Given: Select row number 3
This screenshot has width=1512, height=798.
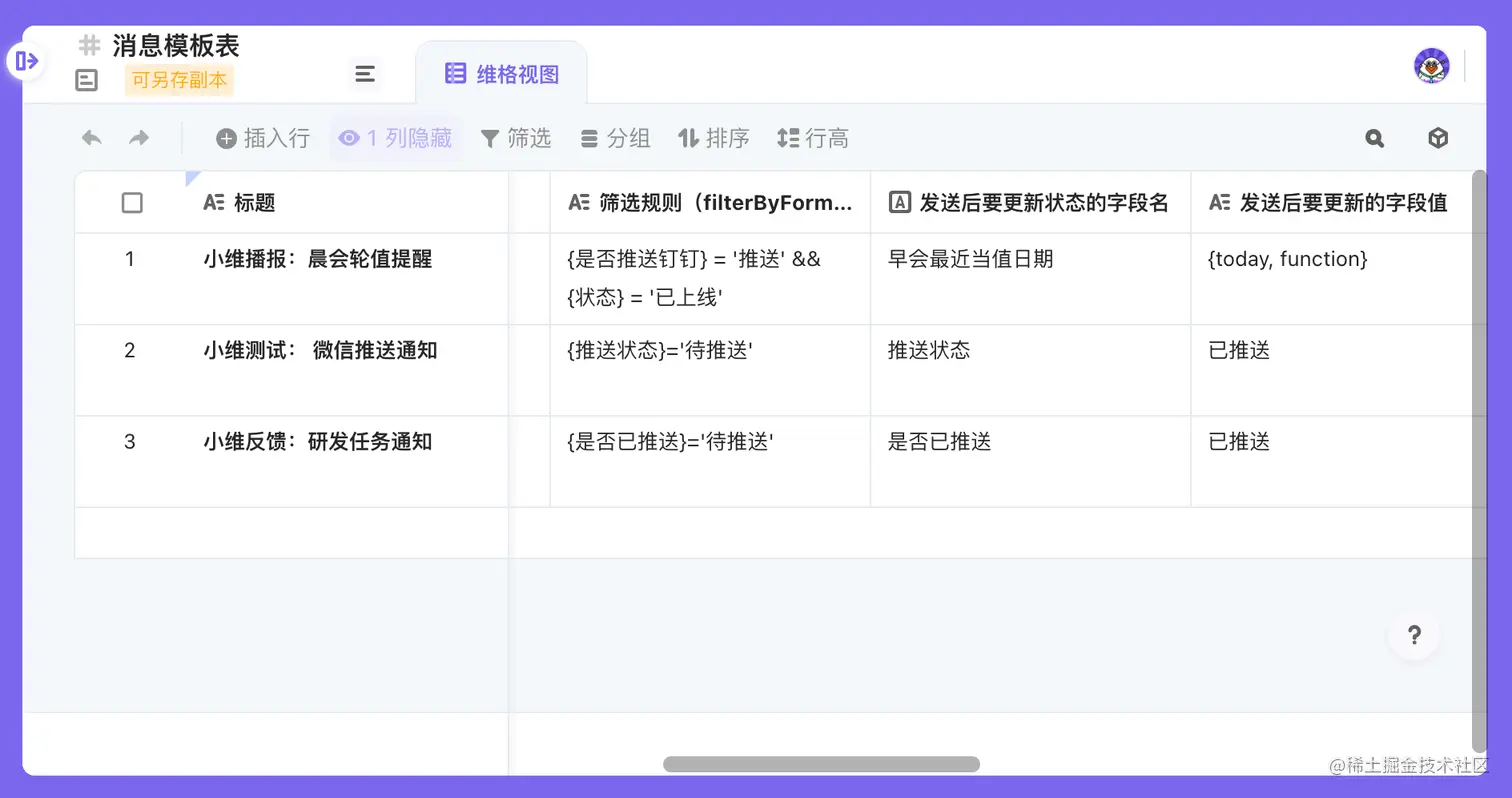Looking at the screenshot, I should pos(129,441).
